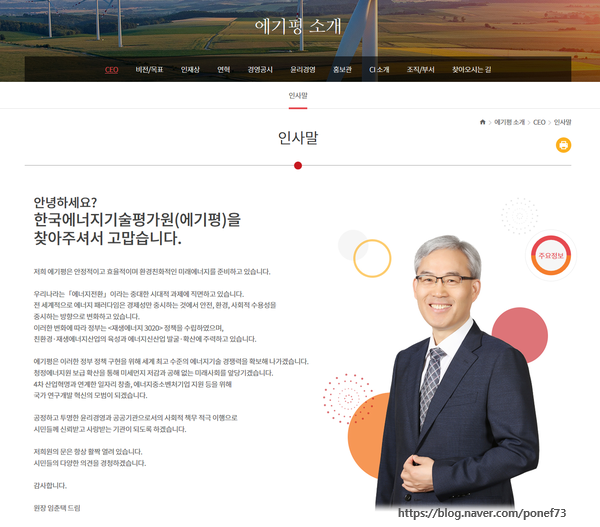
Task: Click the home icon in breadcrumb
Action: pyautogui.click(x=483, y=122)
